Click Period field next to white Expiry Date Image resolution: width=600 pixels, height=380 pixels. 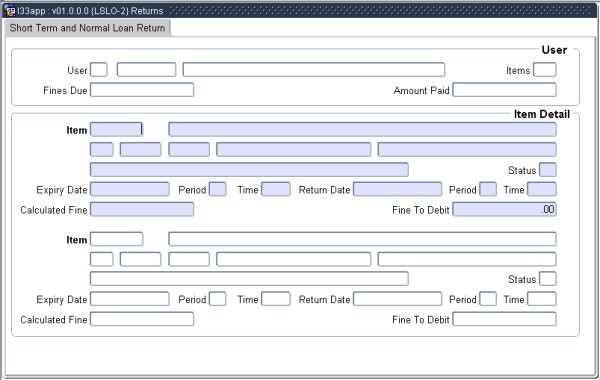coord(218,299)
